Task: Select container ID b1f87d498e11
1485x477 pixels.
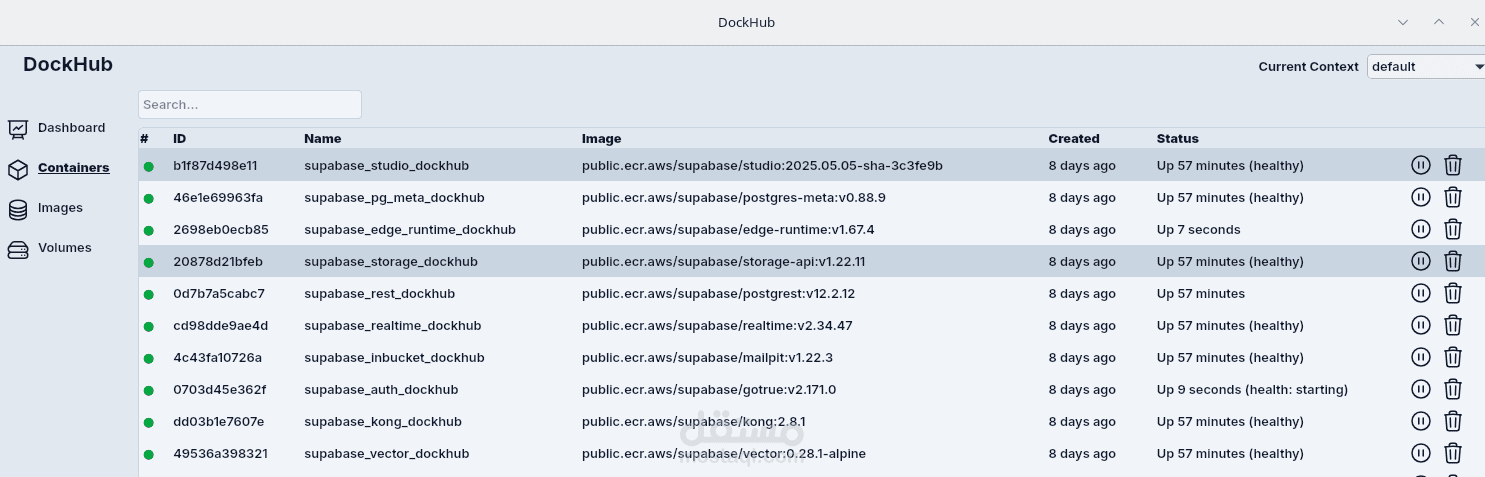Action: [215, 165]
